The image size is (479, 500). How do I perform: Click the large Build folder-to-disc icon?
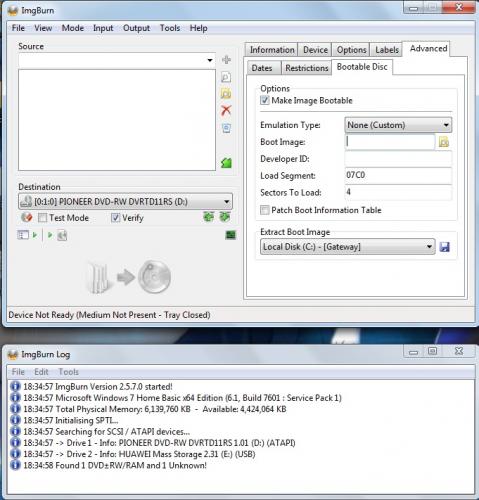[x=129, y=277]
